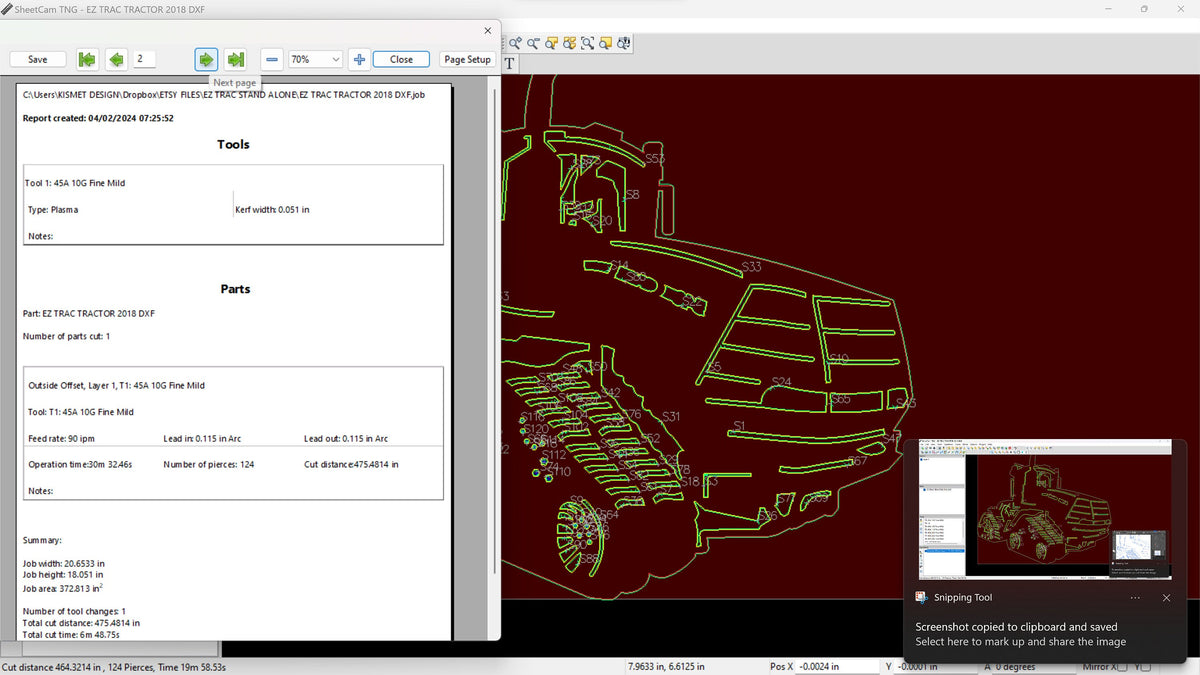Select the zoom out magnifier tool
The image size is (1200, 675).
click(x=533, y=43)
